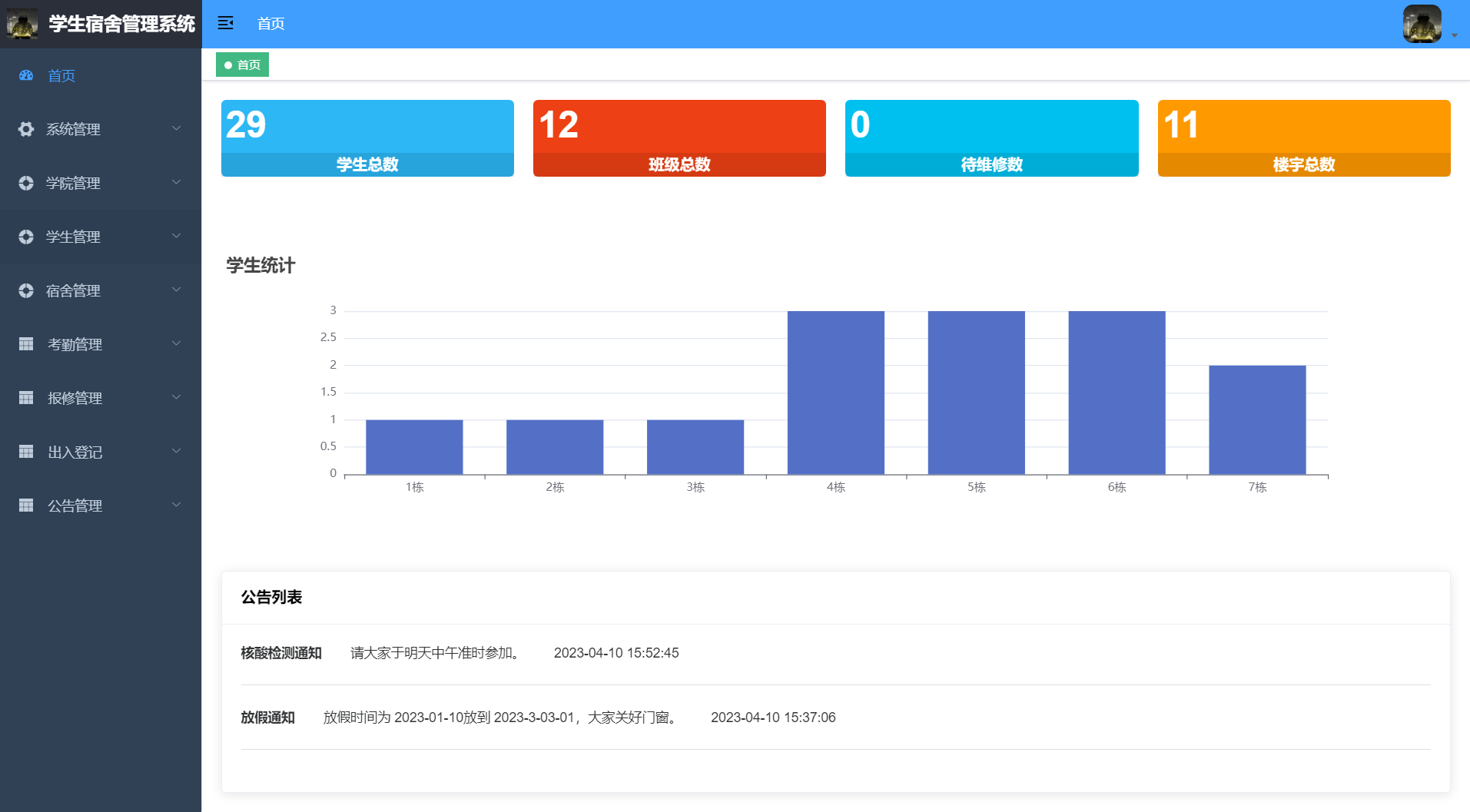This screenshot has height=812, width=1470.
Task: Open the 宿舍管理 menu label
Action: click(73, 290)
